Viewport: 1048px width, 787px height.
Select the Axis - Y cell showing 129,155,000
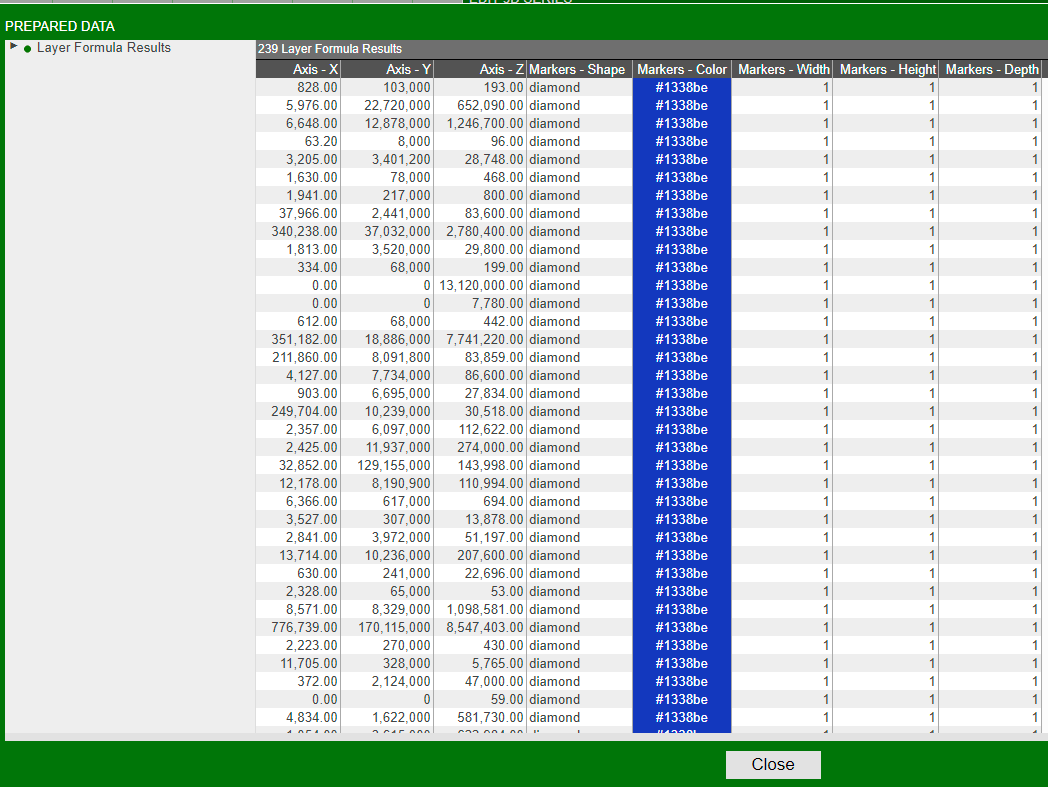tap(387, 466)
